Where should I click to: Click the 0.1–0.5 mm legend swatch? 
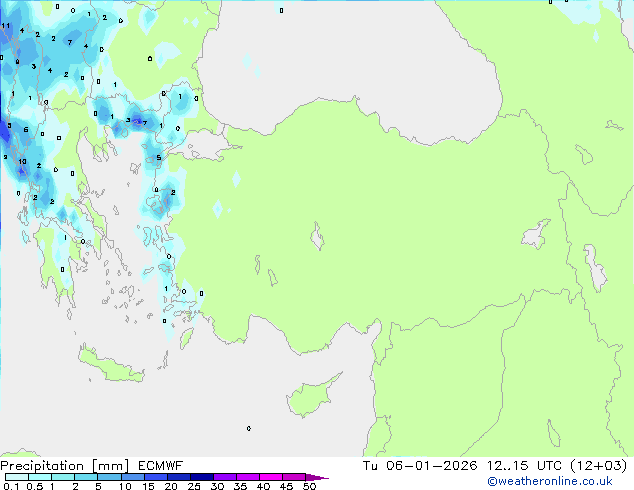click(17, 477)
